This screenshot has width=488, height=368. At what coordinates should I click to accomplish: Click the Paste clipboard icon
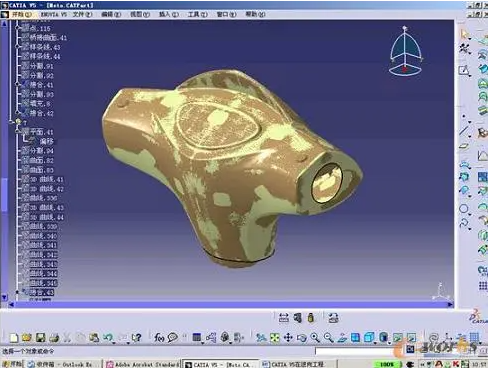[x=94, y=338]
